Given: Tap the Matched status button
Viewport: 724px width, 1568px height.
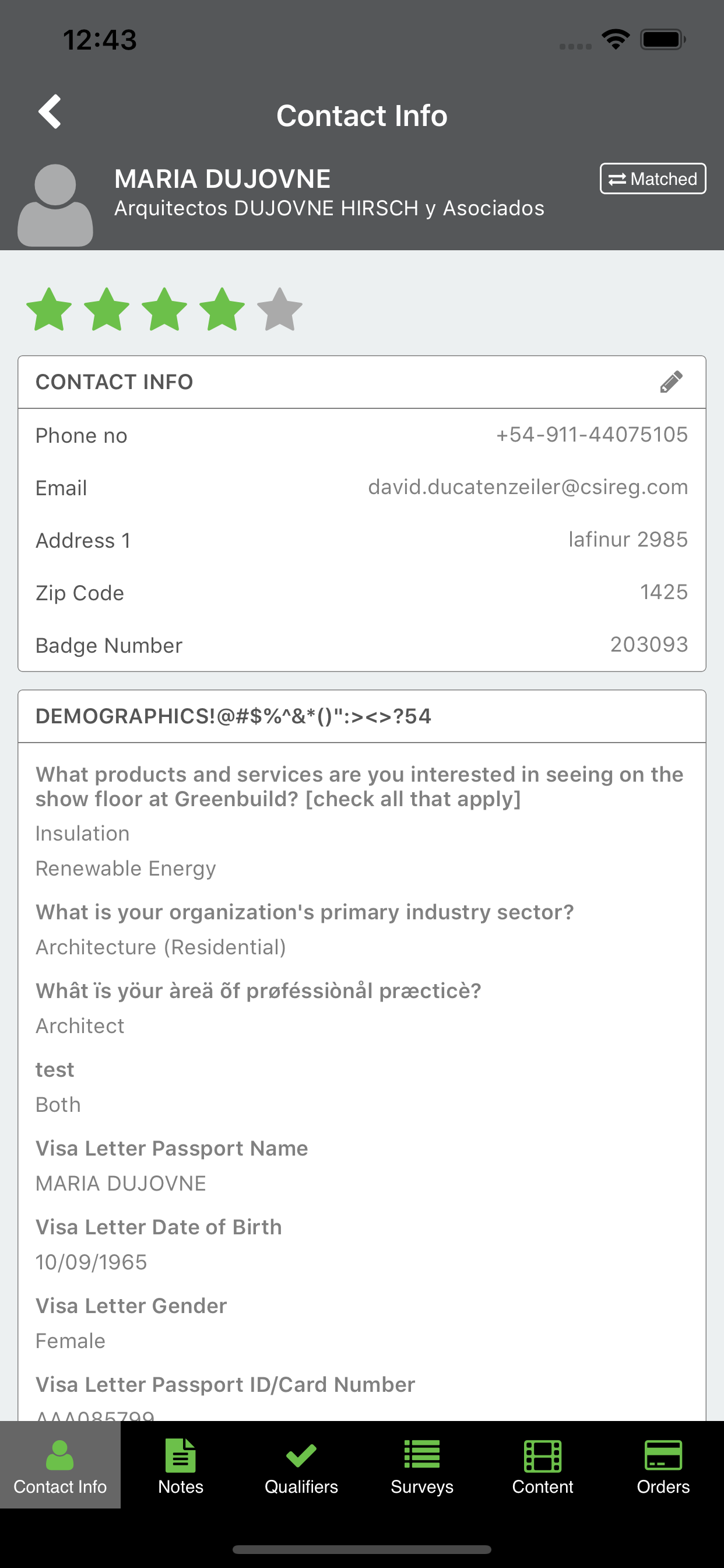Looking at the screenshot, I should (653, 178).
